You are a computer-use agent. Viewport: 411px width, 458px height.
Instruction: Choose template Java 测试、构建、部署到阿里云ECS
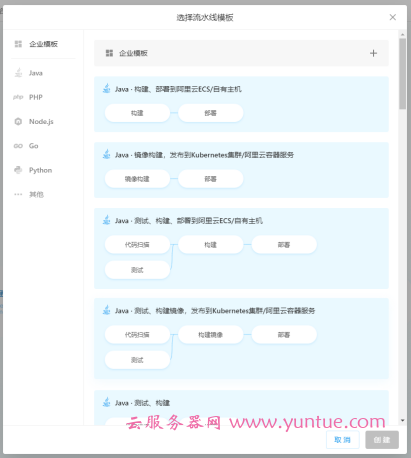click(241, 248)
